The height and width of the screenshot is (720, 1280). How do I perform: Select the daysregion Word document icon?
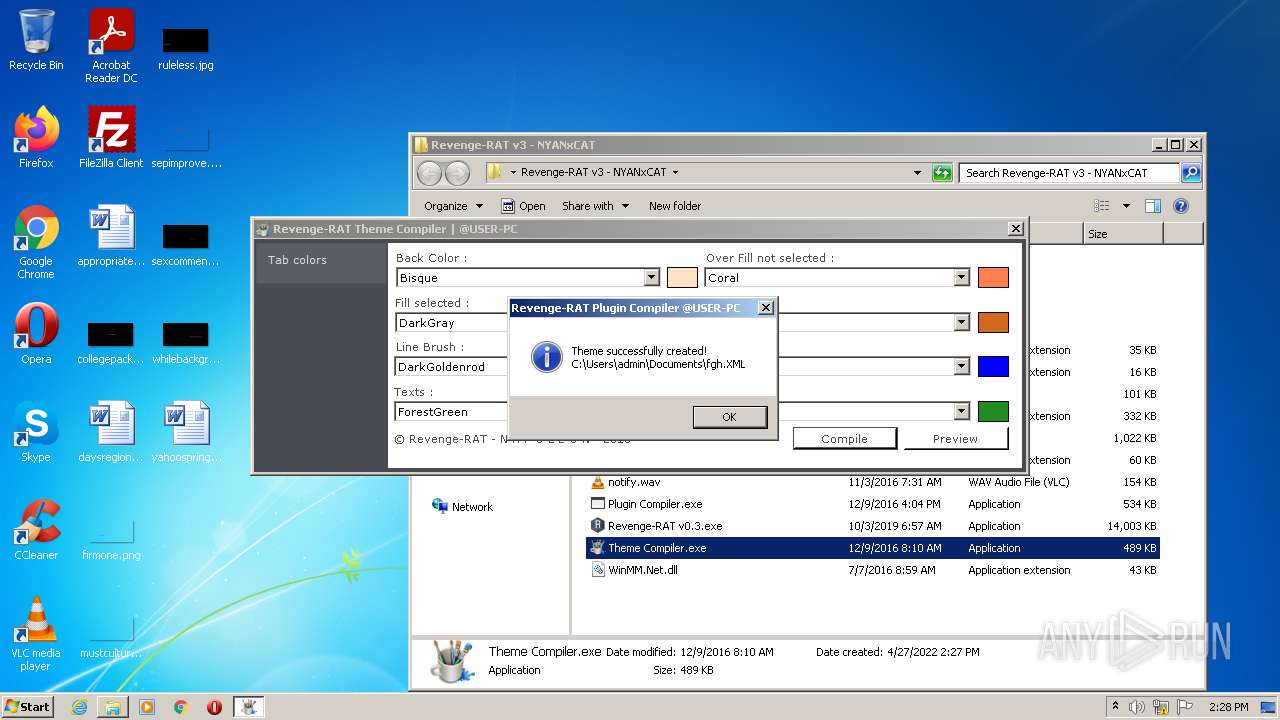pos(111,432)
